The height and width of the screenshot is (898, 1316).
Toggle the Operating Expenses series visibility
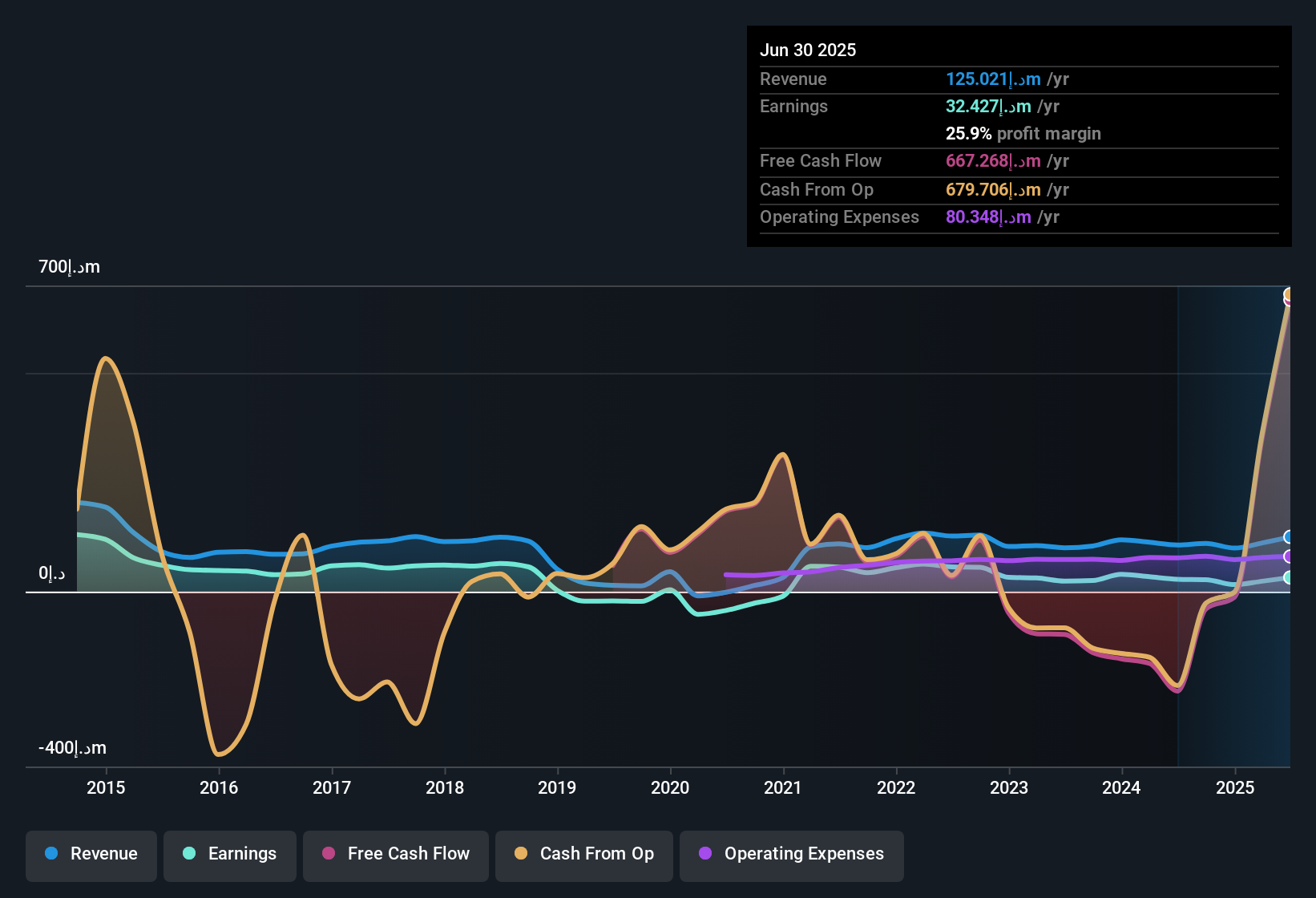click(791, 855)
